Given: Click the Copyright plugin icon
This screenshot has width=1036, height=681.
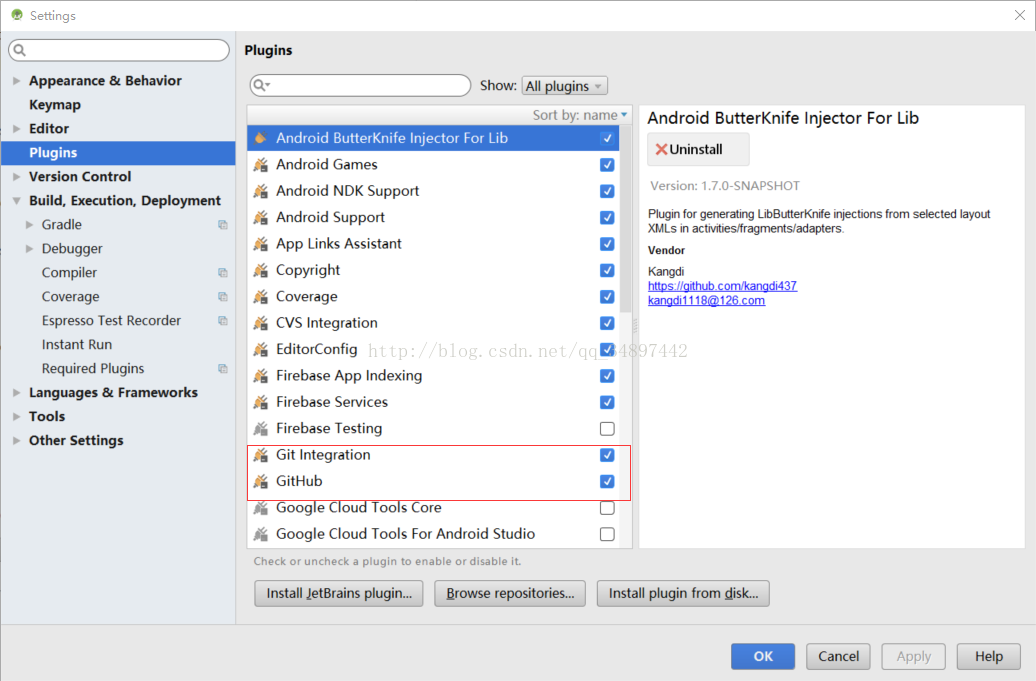Looking at the screenshot, I should [261, 270].
